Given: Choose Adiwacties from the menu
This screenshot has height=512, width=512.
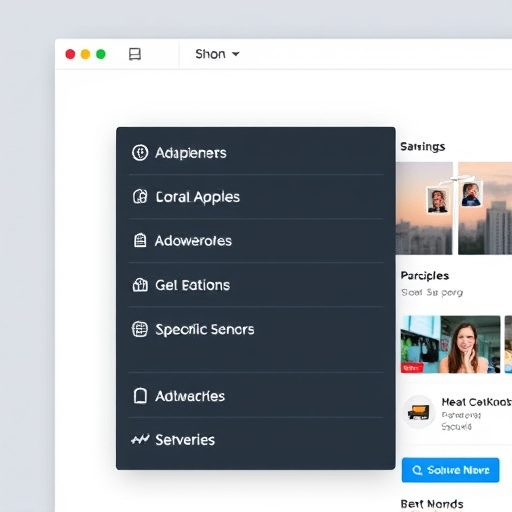Looking at the screenshot, I should point(256,396).
